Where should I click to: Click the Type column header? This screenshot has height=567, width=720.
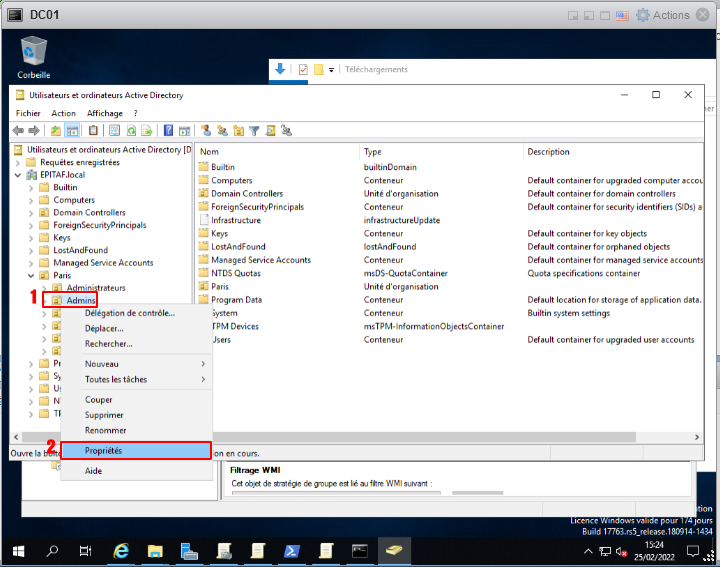(x=373, y=152)
